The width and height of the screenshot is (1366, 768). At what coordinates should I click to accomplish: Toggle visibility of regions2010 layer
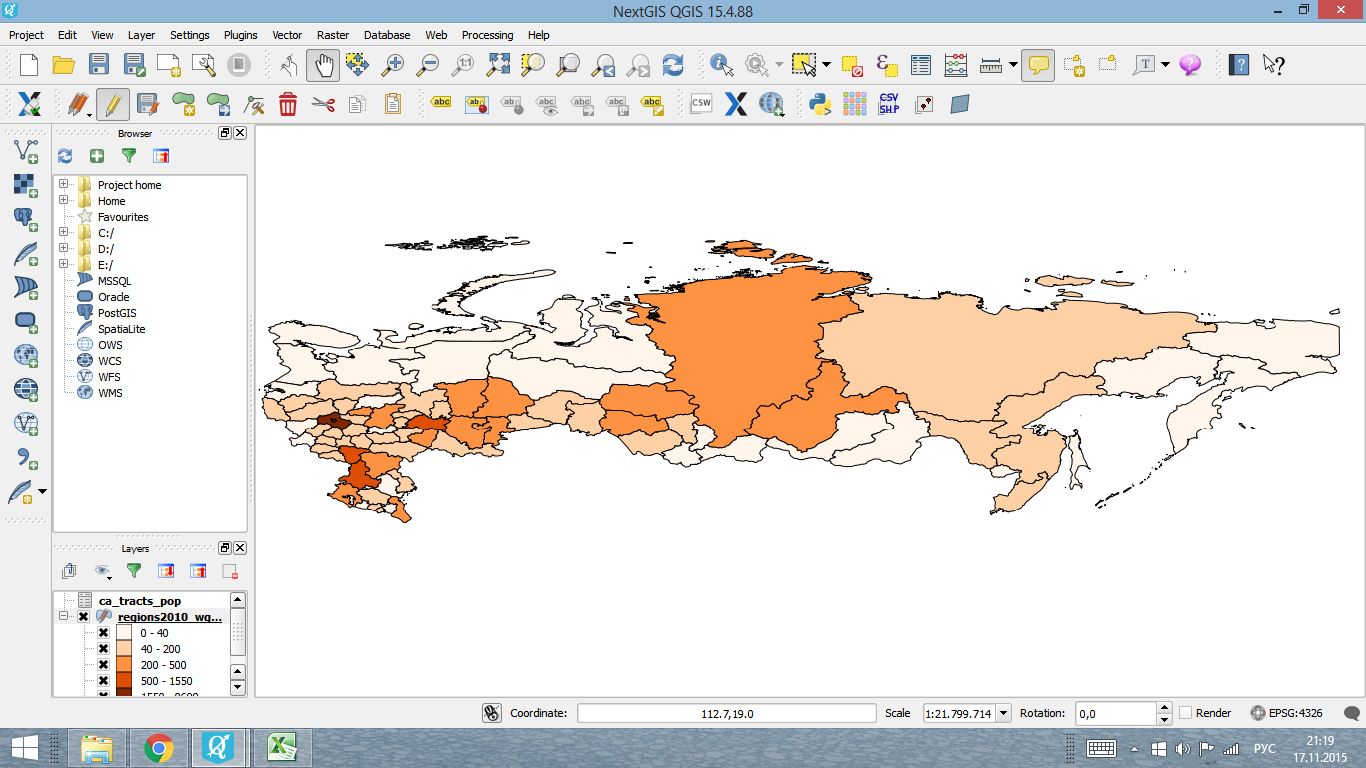click(x=83, y=617)
